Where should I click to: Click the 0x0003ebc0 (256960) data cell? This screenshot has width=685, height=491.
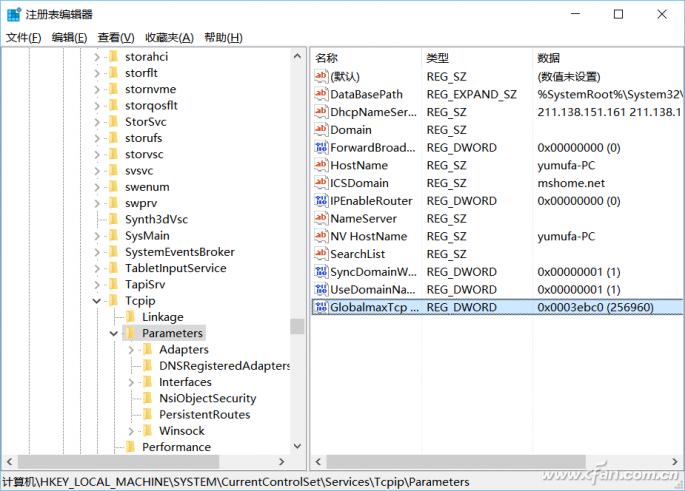pyautogui.click(x=595, y=308)
